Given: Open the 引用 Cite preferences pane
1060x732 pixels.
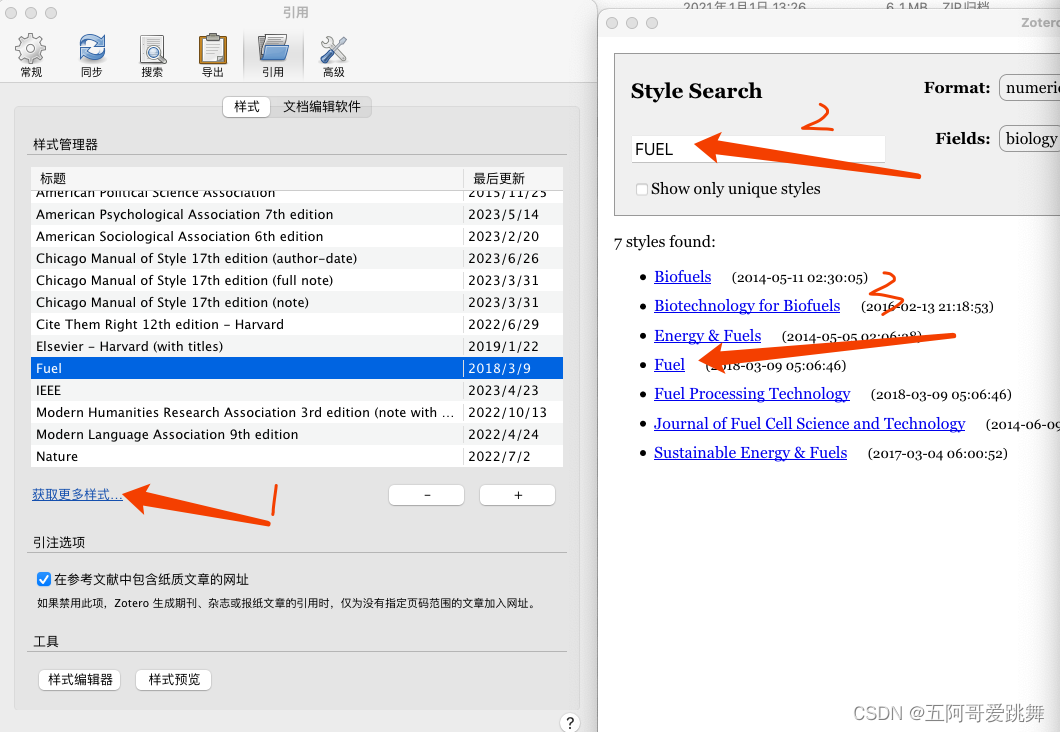Looking at the screenshot, I should [x=272, y=55].
